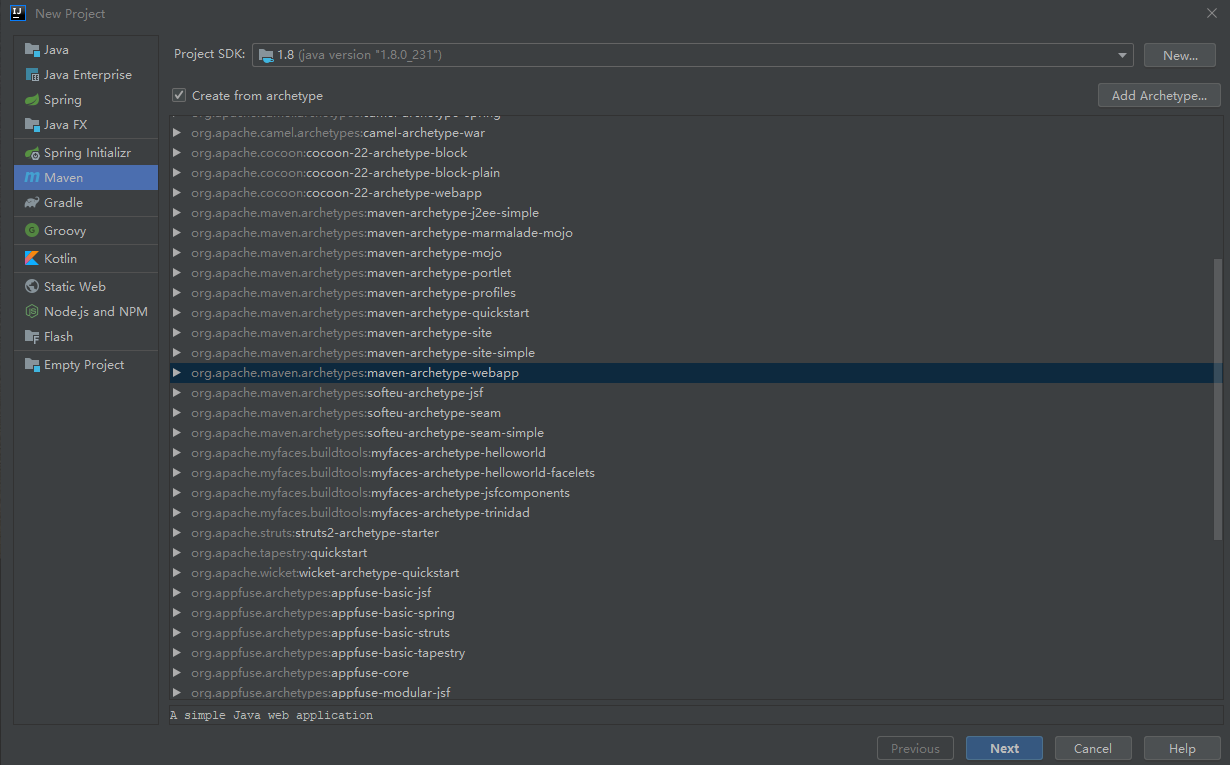
Task: Select myfaces-archetype-jsfcomponents row
Action: (695, 493)
